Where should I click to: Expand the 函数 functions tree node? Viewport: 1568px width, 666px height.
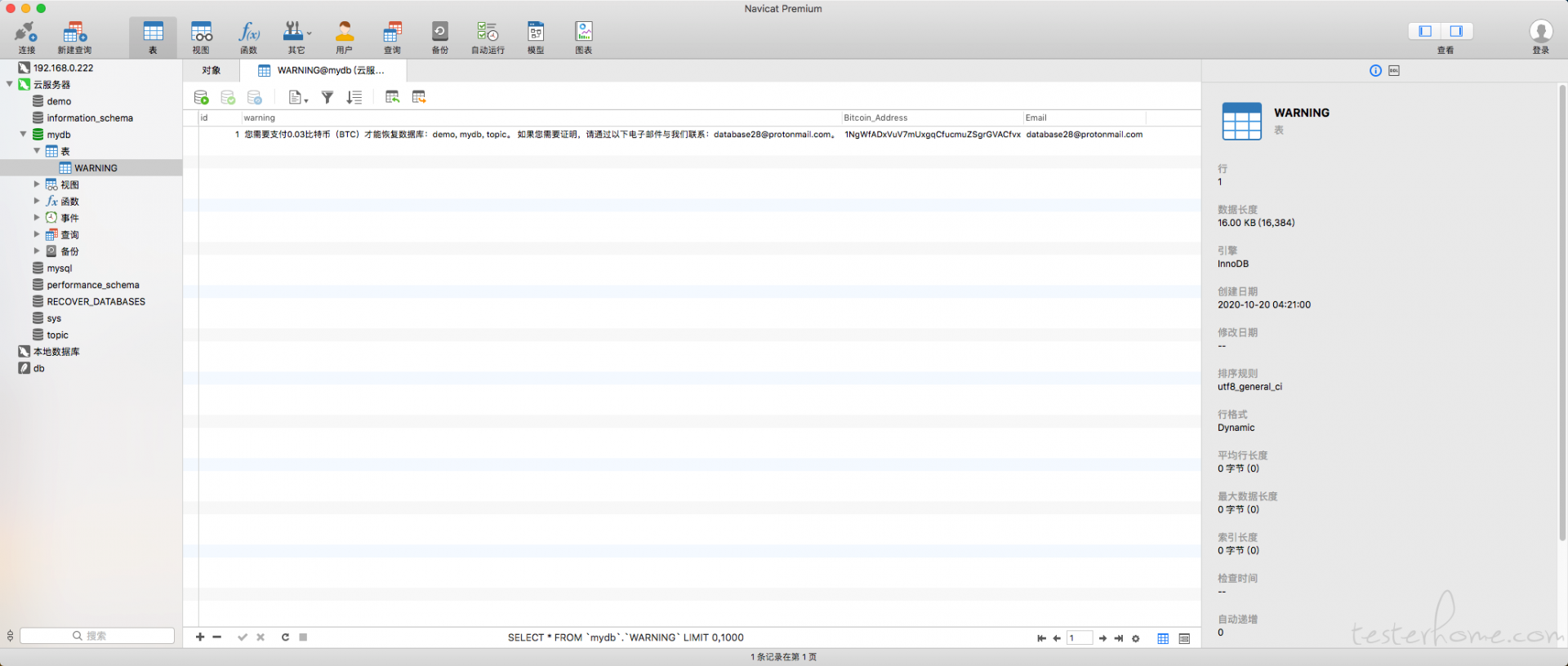(x=37, y=201)
